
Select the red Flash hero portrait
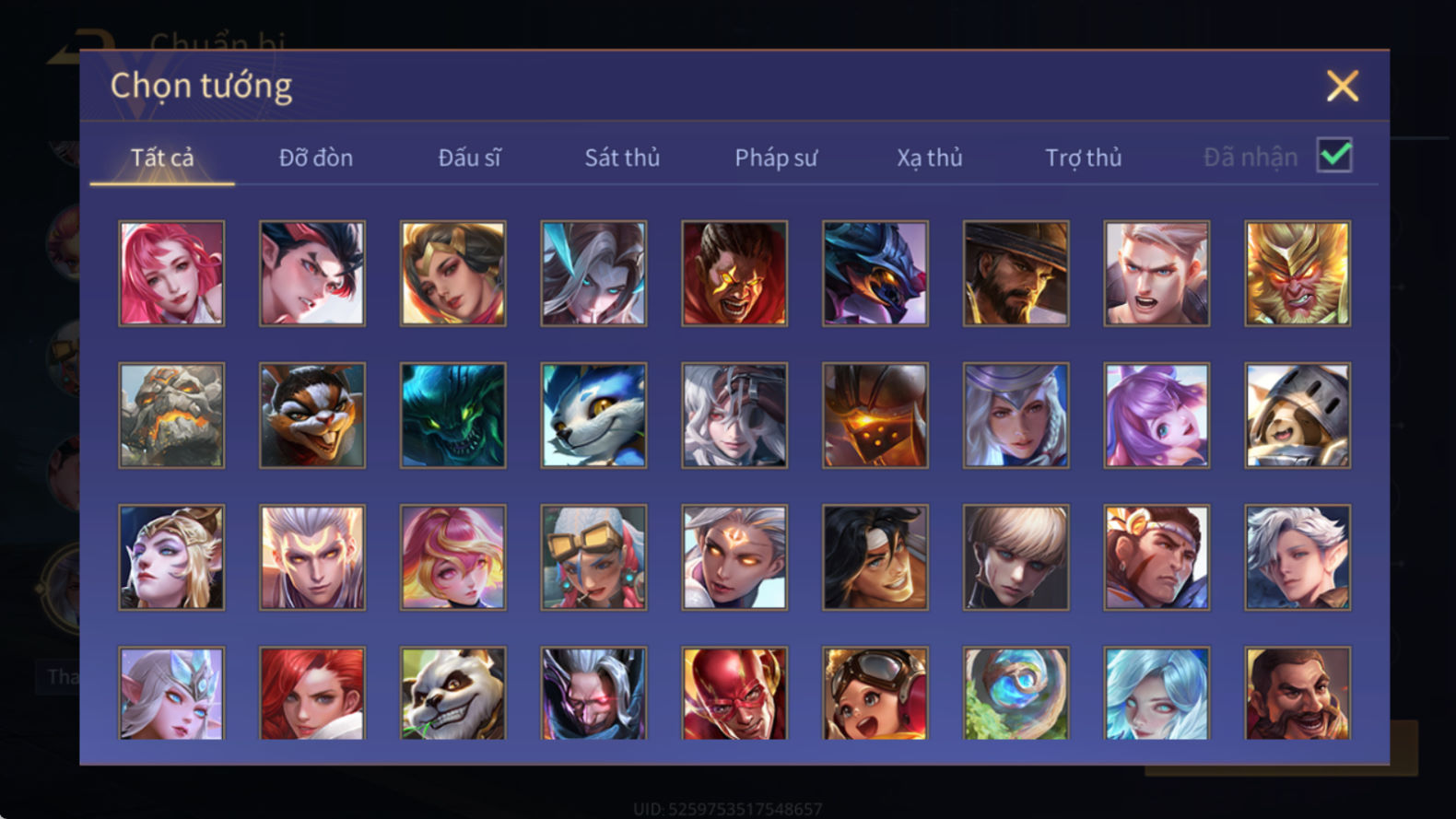coord(734,694)
